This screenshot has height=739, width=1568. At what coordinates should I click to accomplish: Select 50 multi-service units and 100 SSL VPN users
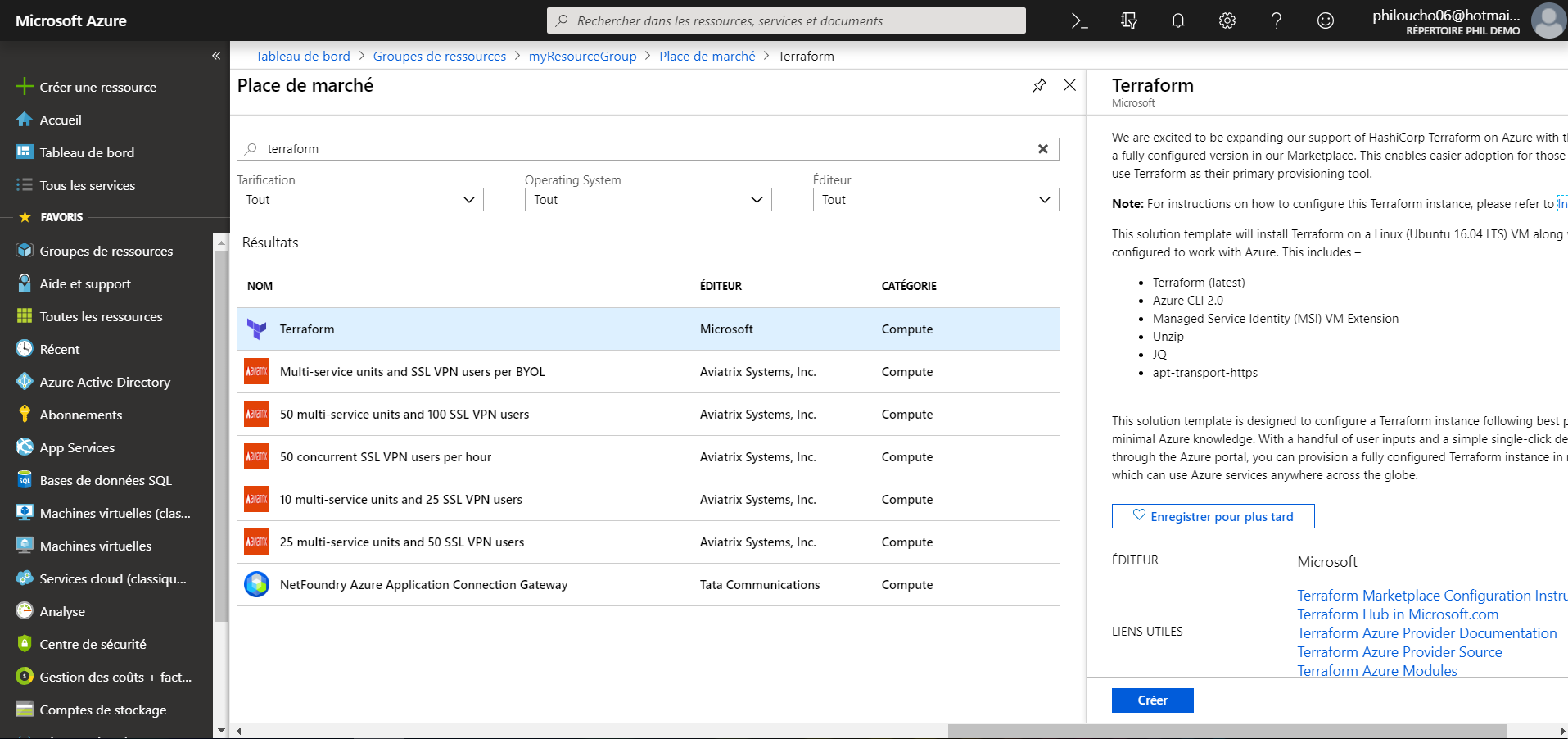coord(648,415)
